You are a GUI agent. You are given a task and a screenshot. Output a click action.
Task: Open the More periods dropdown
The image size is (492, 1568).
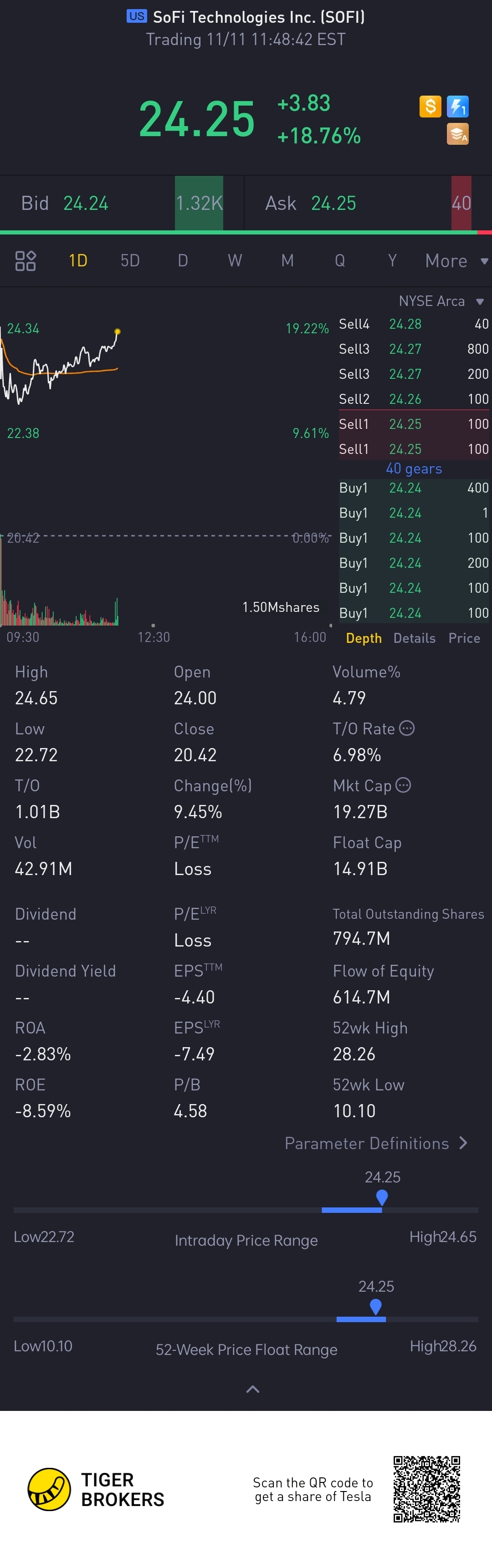(x=456, y=260)
